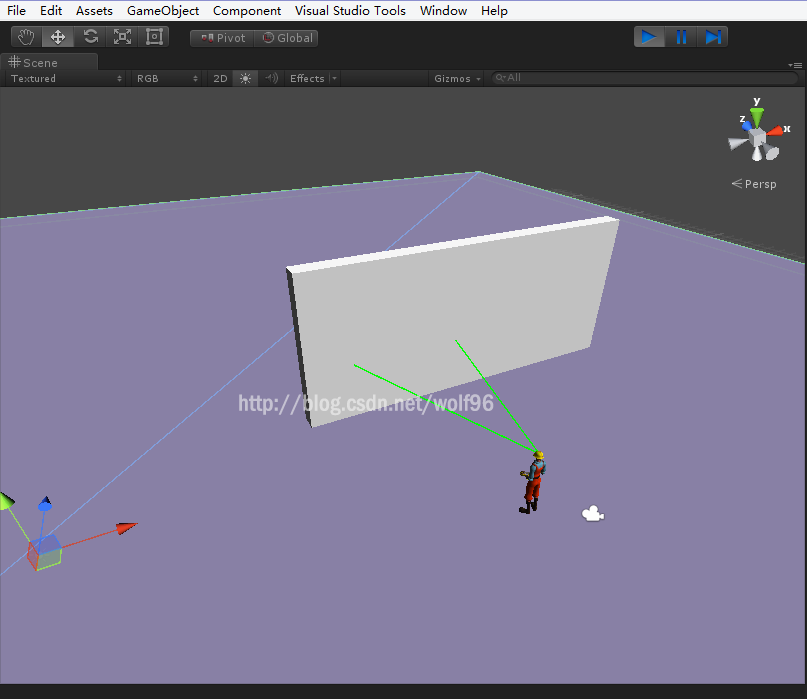Open the File menu
The height and width of the screenshot is (699, 807).
tap(16, 11)
